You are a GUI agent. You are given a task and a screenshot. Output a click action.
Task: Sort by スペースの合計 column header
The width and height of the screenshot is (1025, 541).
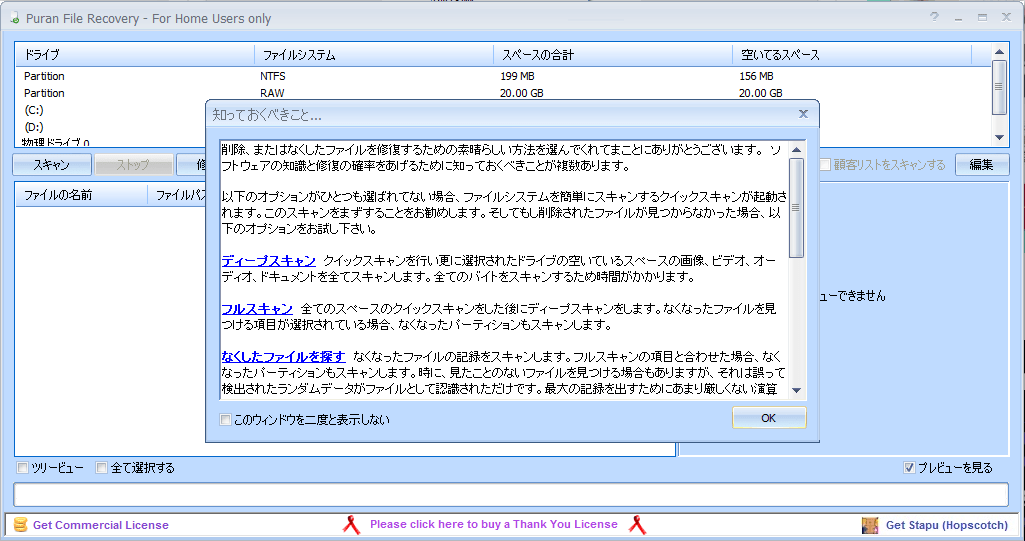coord(613,55)
